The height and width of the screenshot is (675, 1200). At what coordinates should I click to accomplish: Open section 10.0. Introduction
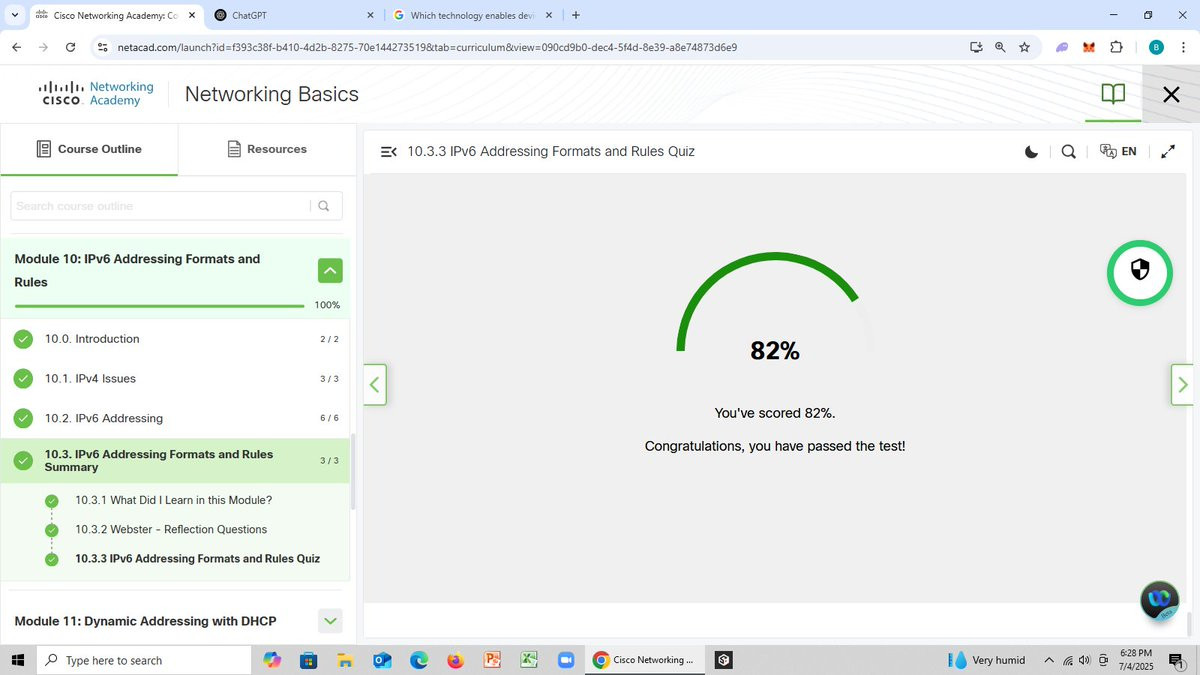tap(176, 339)
